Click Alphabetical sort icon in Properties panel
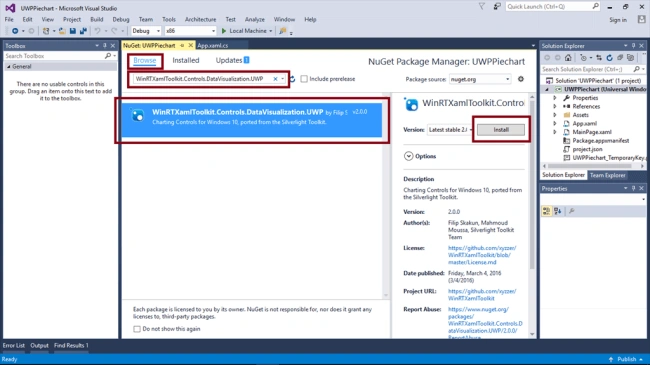Viewport: 650px width, 365px height. [558, 211]
